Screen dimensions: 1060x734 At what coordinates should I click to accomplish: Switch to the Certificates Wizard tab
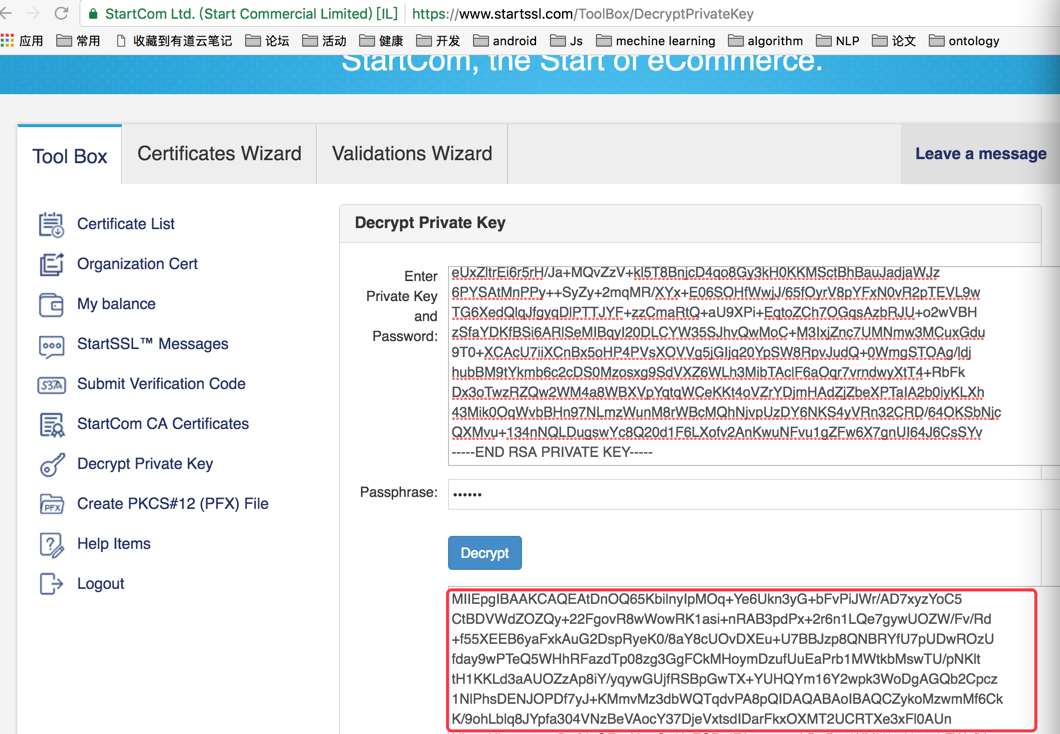[219, 153]
